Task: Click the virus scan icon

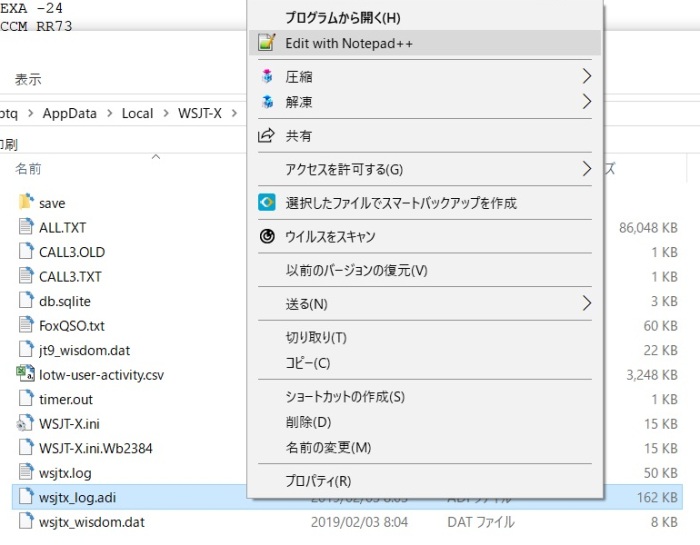Action: [x=267, y=236]
